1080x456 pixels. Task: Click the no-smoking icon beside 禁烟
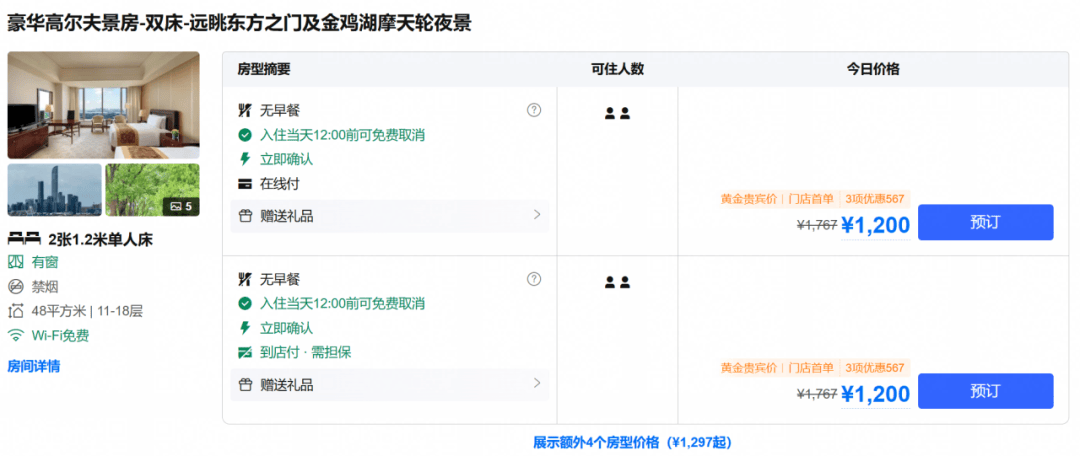coord(15,287)
